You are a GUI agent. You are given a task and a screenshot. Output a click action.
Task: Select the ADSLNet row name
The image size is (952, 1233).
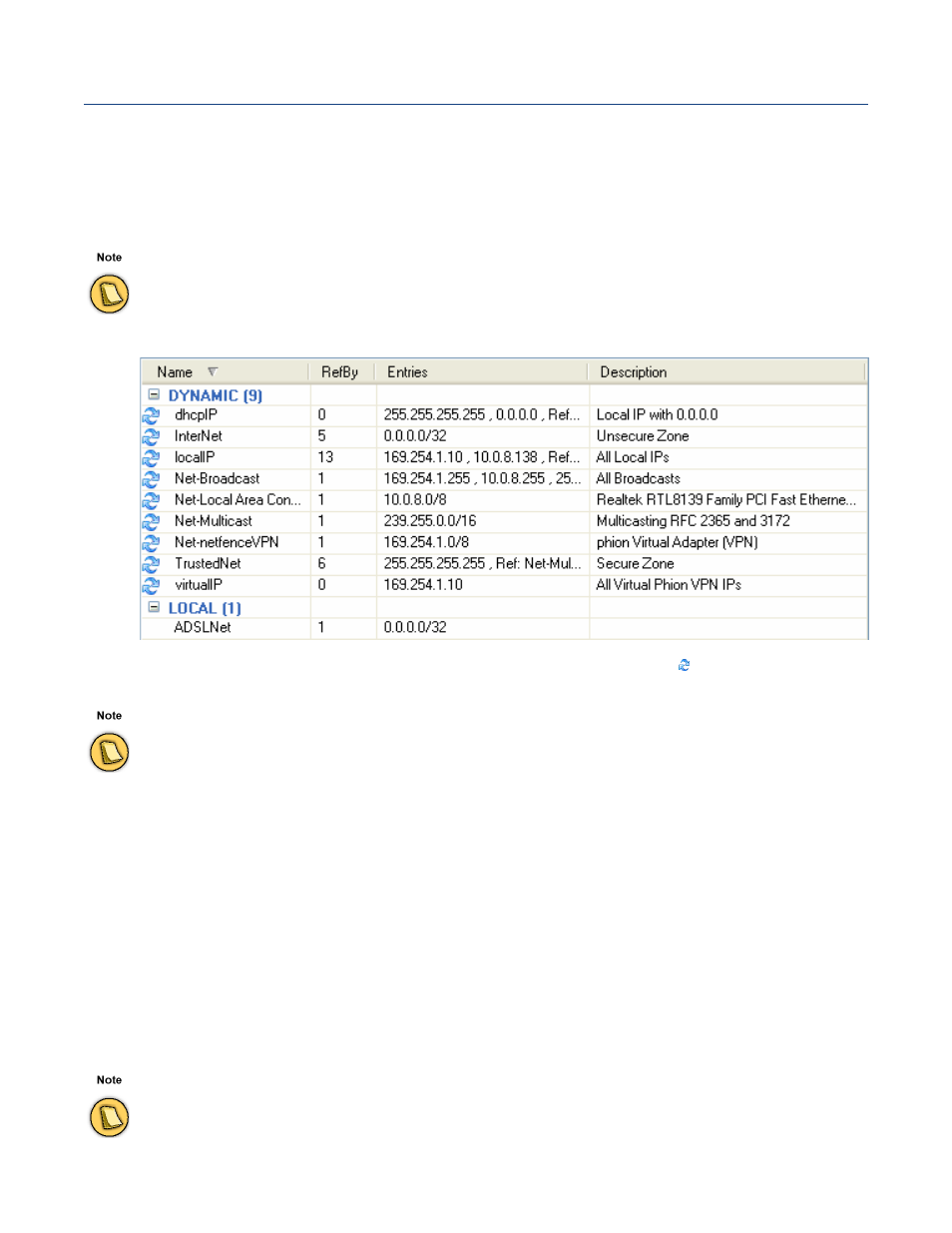click(203, 628)
